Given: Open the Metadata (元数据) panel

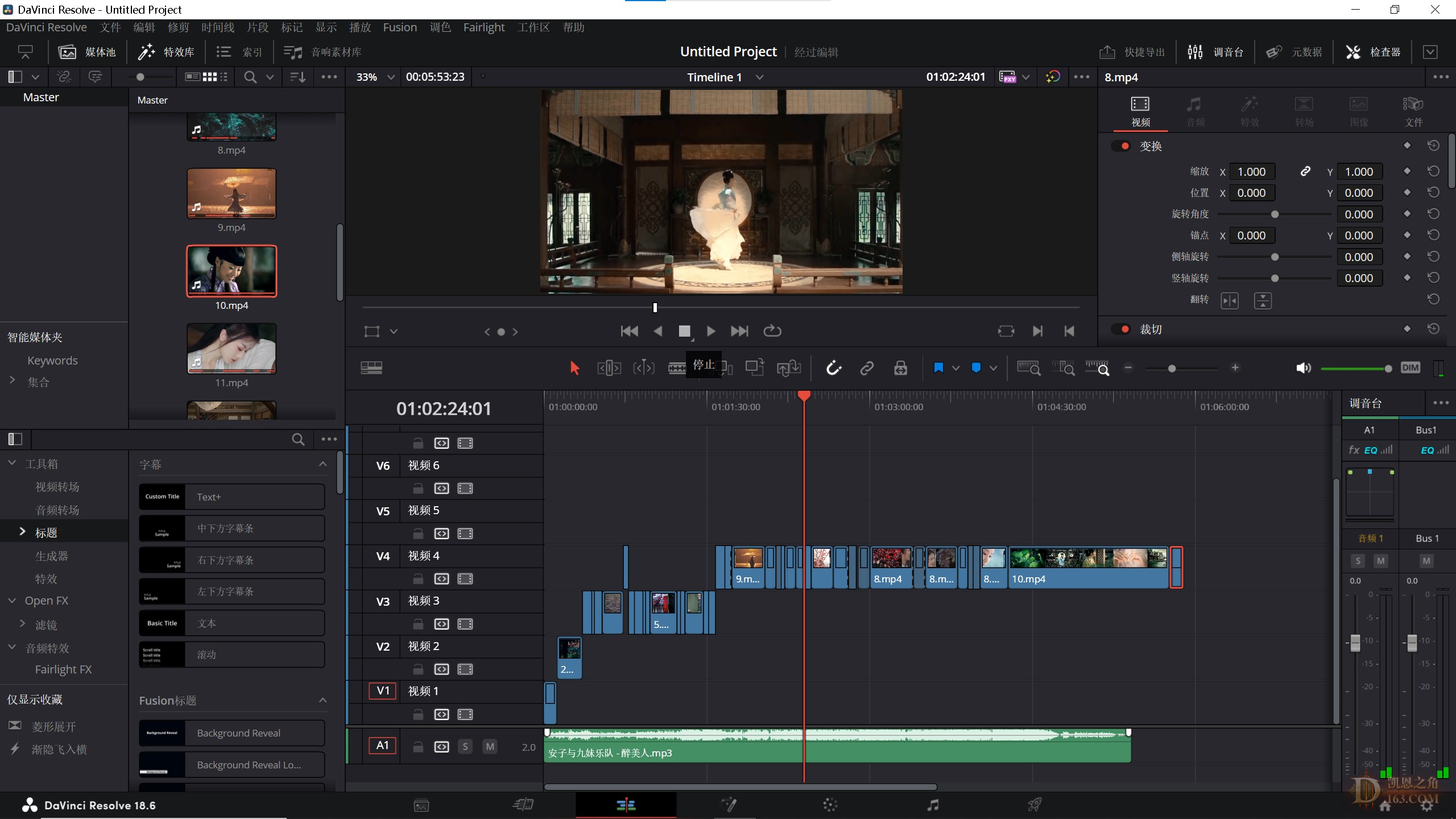Looking at the screenshot, I should pyautogui.click(x=1294, y=52).
